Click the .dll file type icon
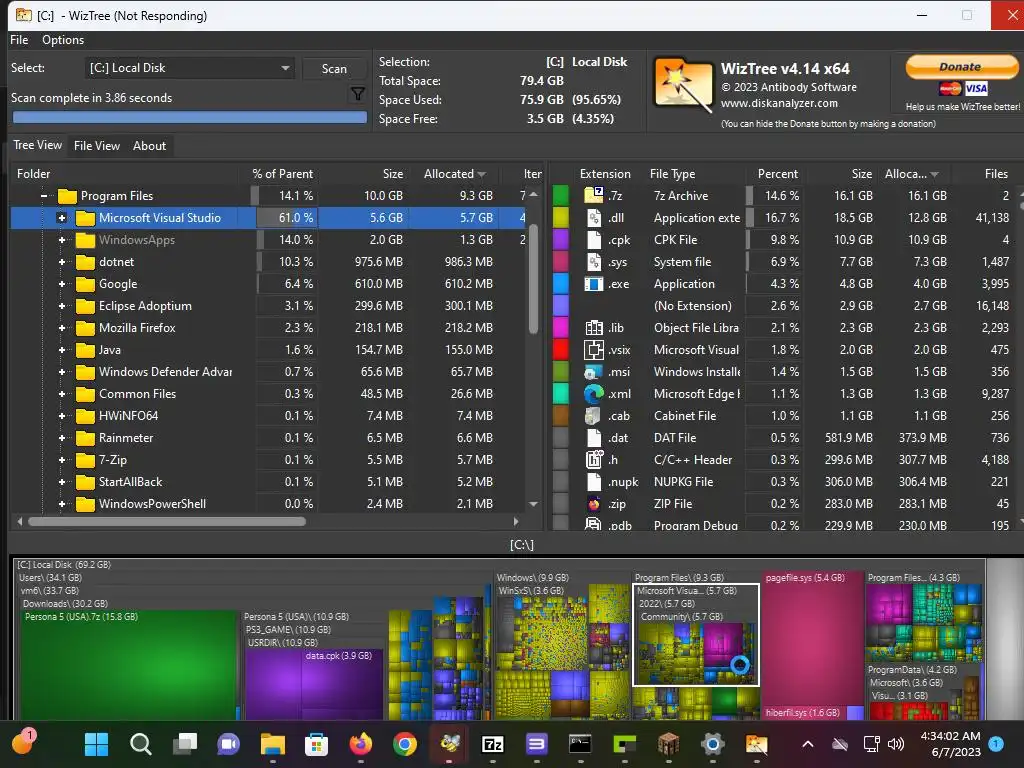The height and width of the screenshot is (768, 1024). click(x=594, y=217)
